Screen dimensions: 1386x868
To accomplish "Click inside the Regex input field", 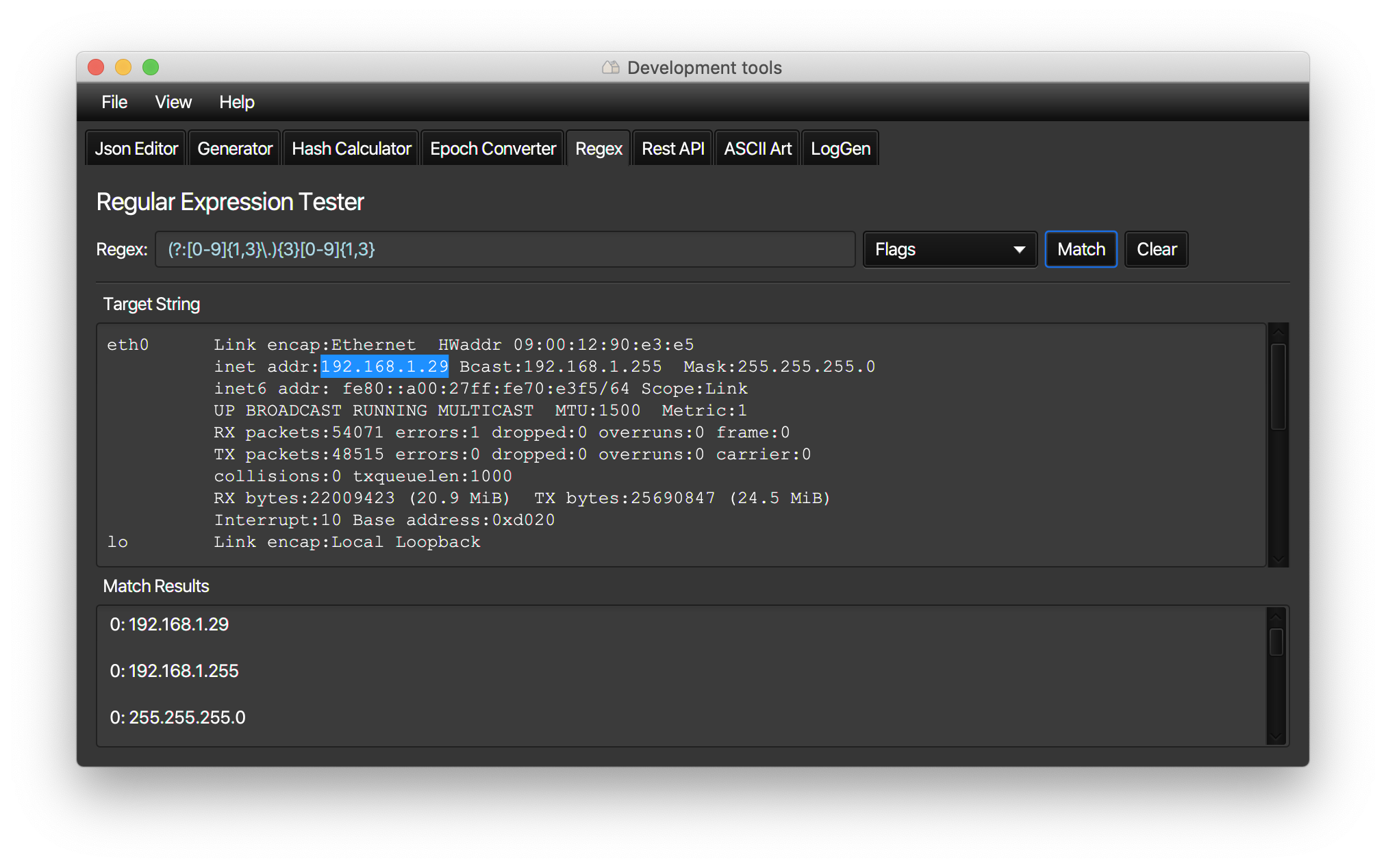I will coord(504,249).
